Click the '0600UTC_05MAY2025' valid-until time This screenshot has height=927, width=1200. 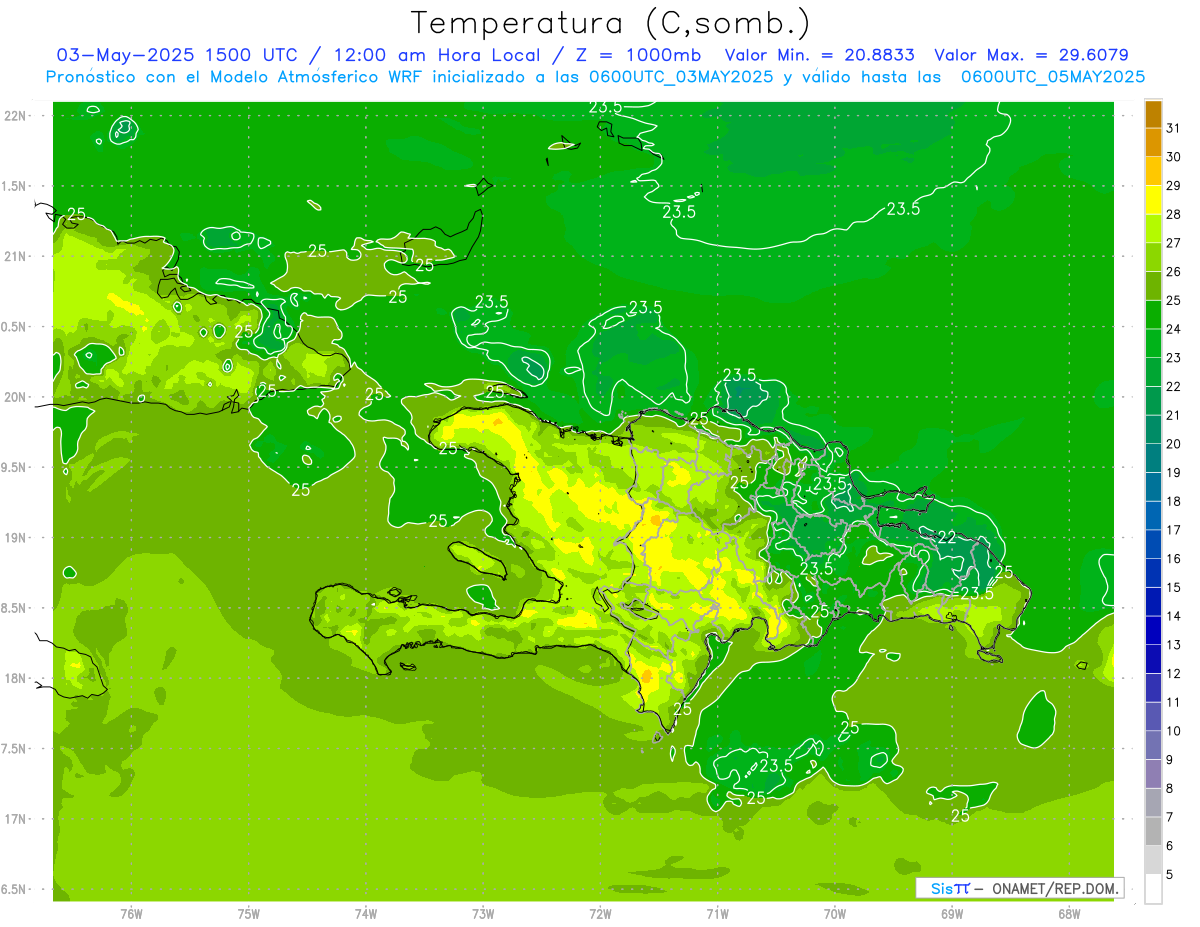(1053, 77)
